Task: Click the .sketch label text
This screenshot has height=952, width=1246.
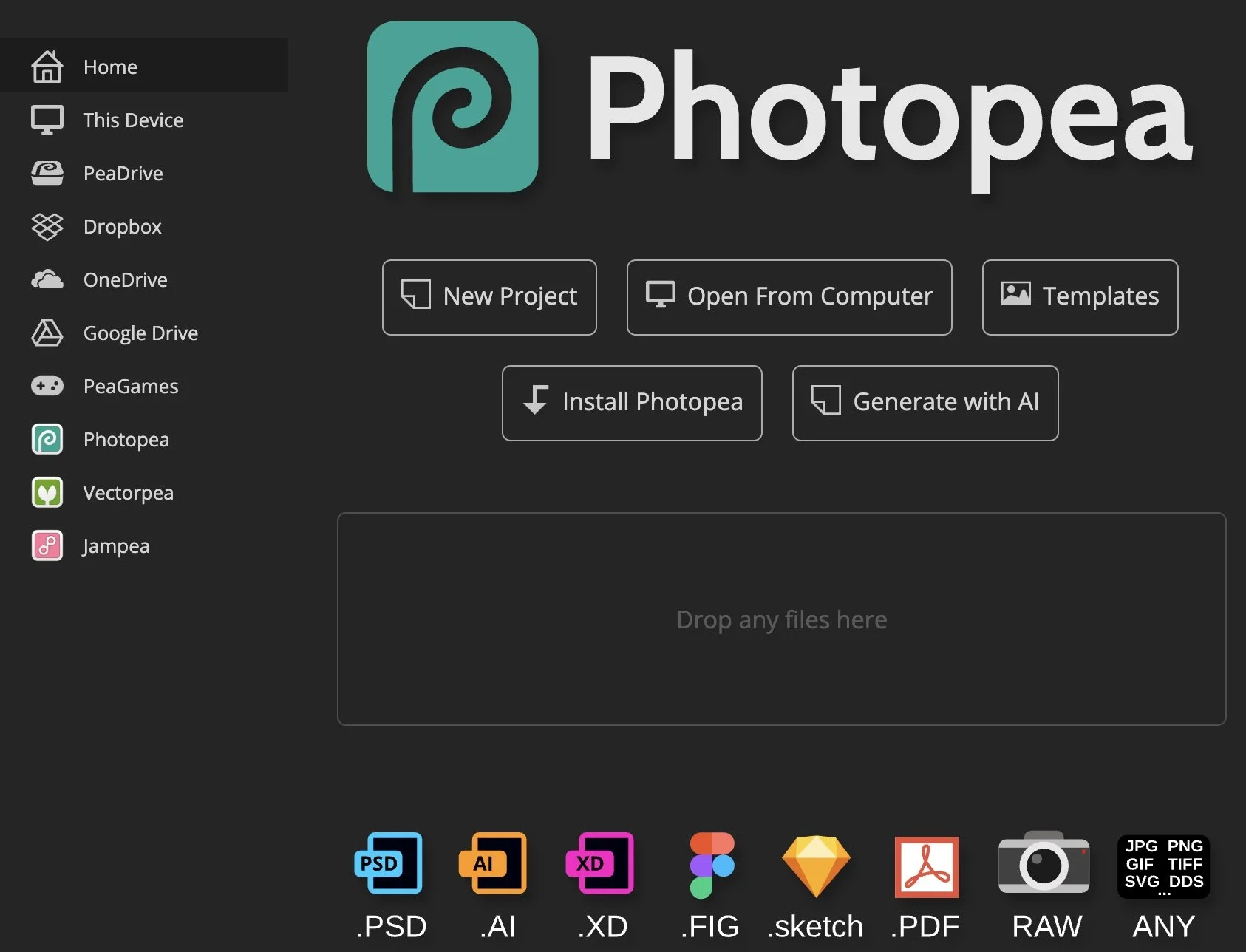Action: pos(815,926)
